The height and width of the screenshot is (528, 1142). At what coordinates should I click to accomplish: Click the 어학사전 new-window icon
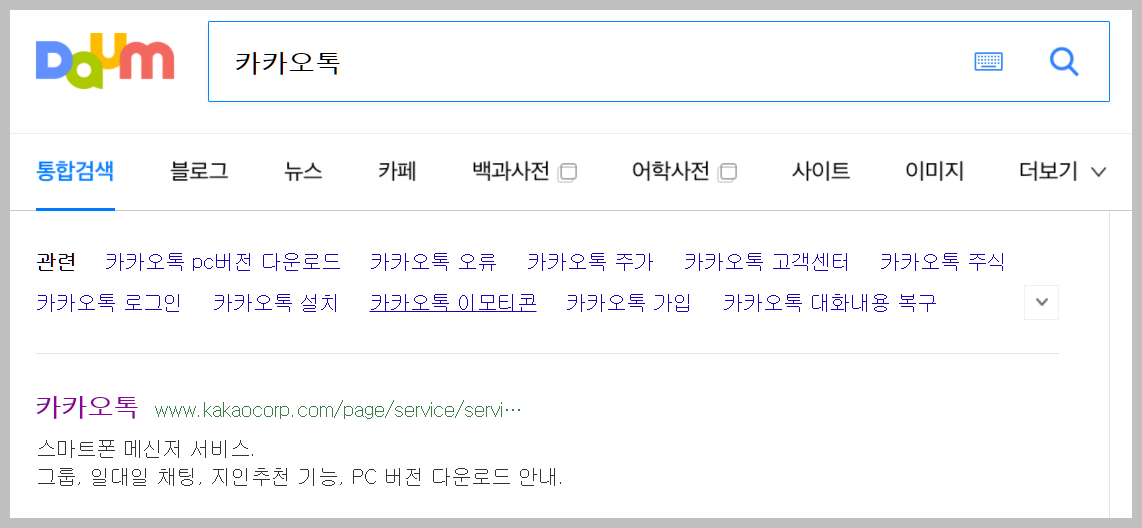727,173
